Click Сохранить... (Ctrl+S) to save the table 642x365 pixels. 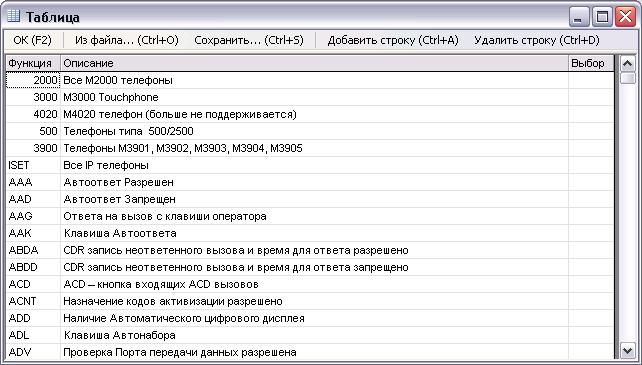(x=249, y=40)
